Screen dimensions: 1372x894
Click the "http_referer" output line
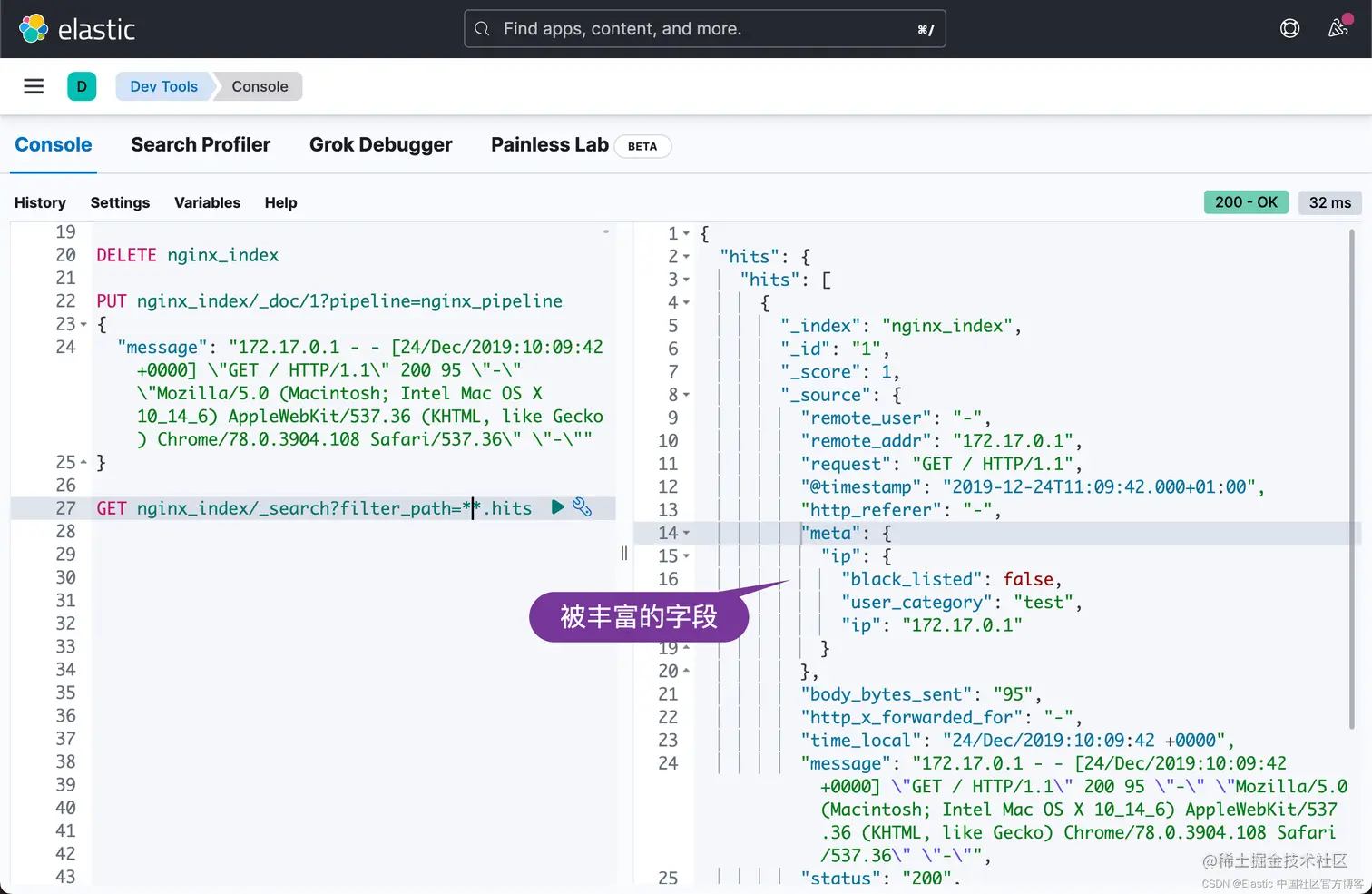(901, 510)
